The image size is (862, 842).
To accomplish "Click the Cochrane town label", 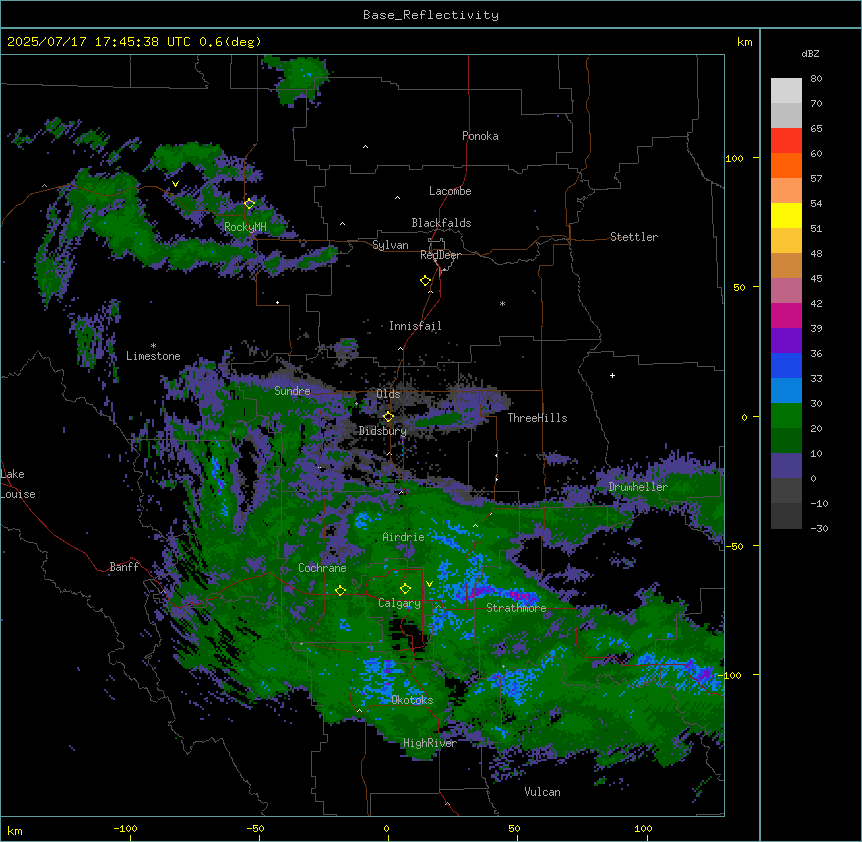I will click(322, 568).
